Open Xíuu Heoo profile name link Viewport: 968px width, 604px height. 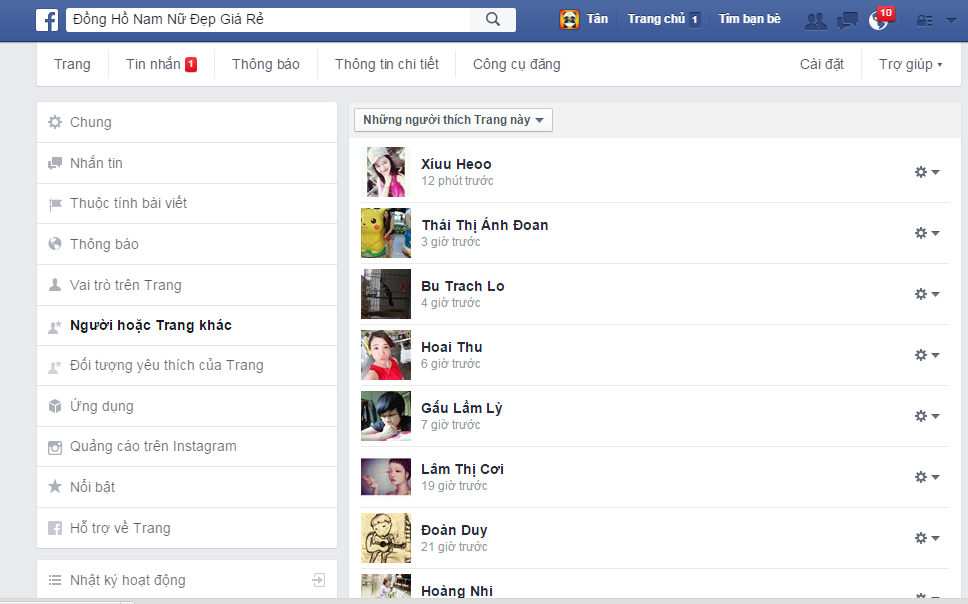coord(456,164)
